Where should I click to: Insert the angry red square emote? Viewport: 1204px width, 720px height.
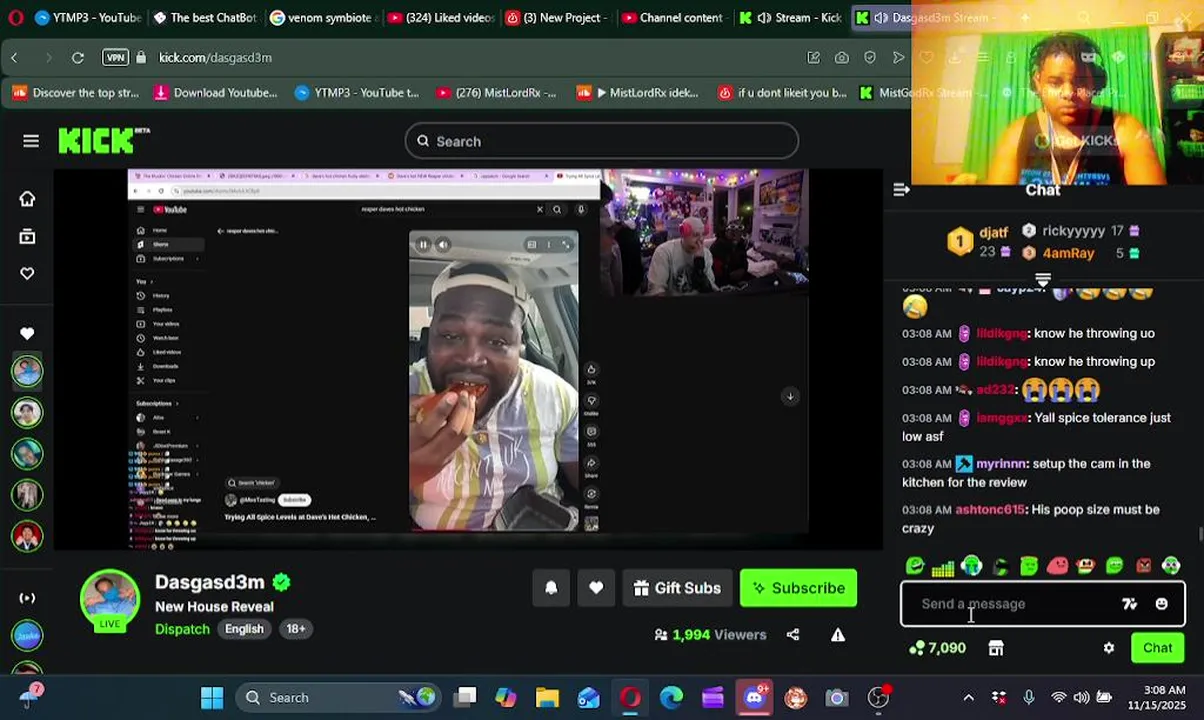point(1143,566)
